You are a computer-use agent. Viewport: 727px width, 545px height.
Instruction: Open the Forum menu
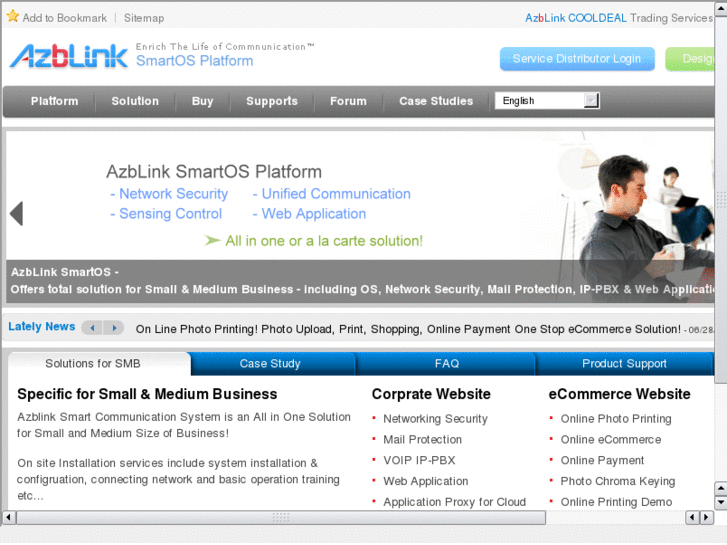click(x=348, y=101)
